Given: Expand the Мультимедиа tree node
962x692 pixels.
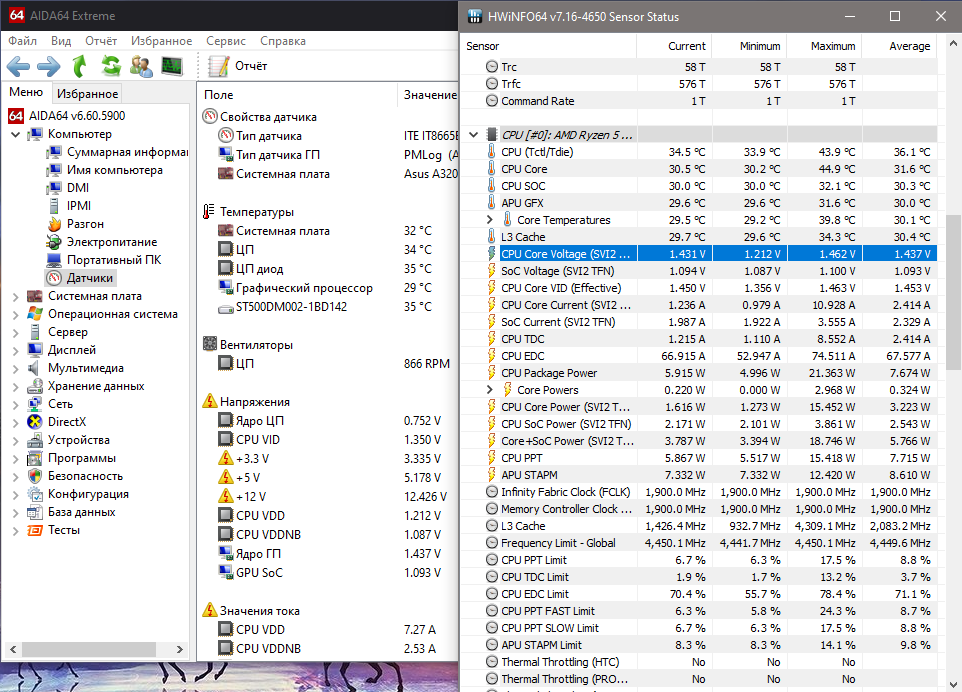Looking at the screenshot, I should tap(16, 368).
